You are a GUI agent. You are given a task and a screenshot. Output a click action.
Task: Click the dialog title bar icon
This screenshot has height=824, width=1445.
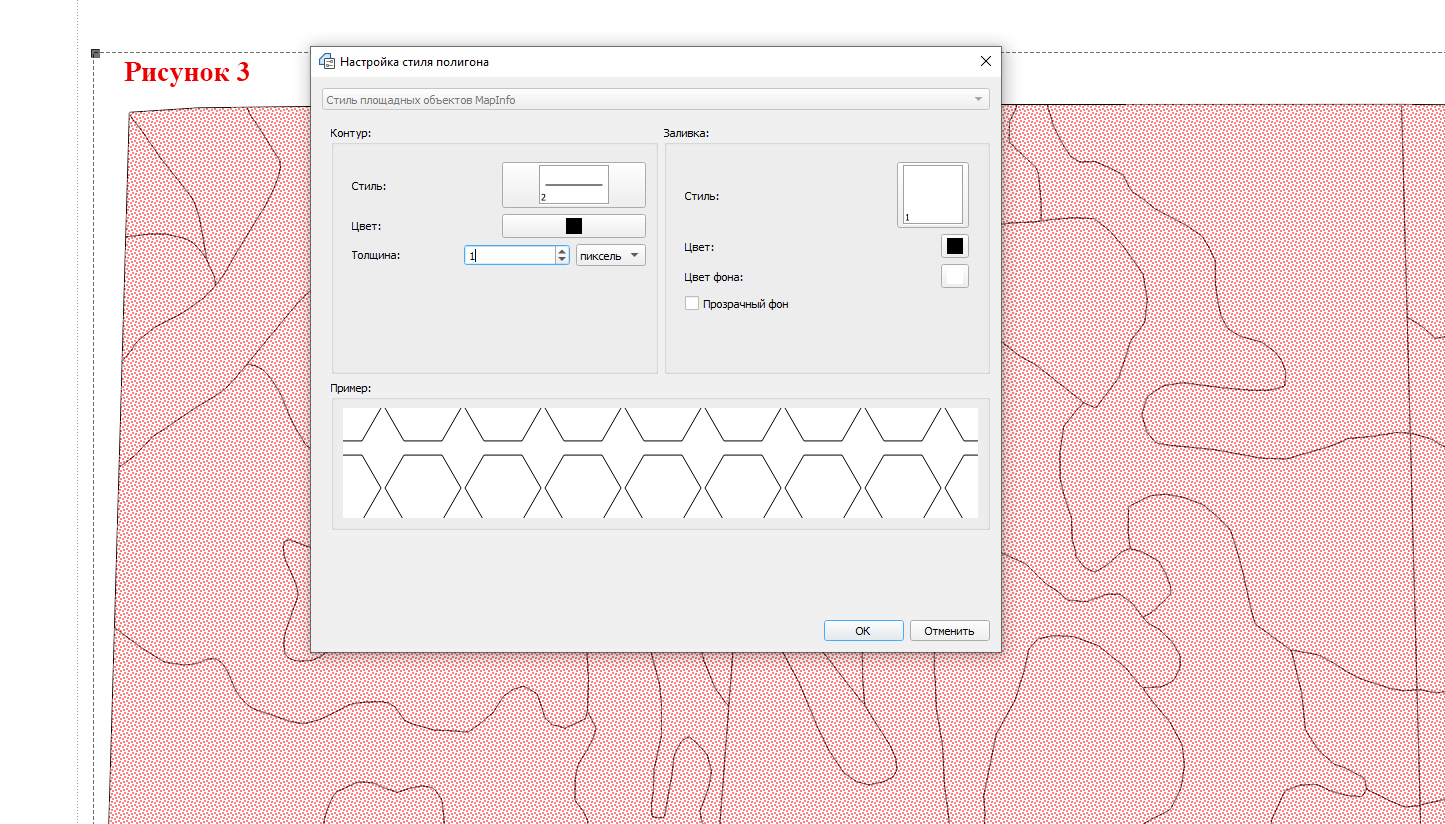[327, 62]
